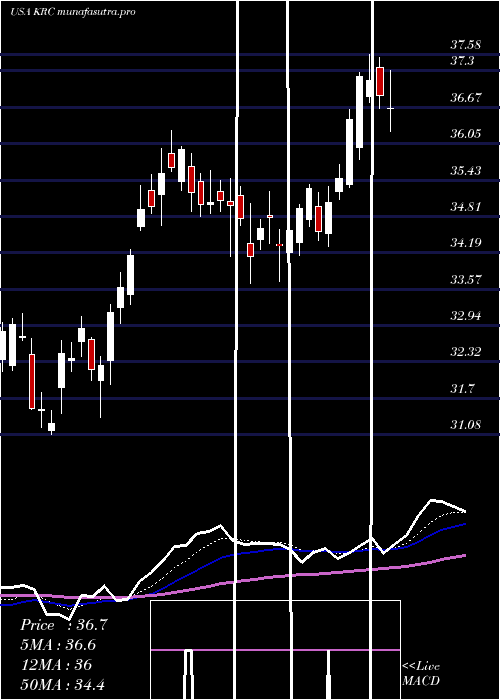
Task: Select the '50MA : 34.4' readout
Action: (62, 684)
